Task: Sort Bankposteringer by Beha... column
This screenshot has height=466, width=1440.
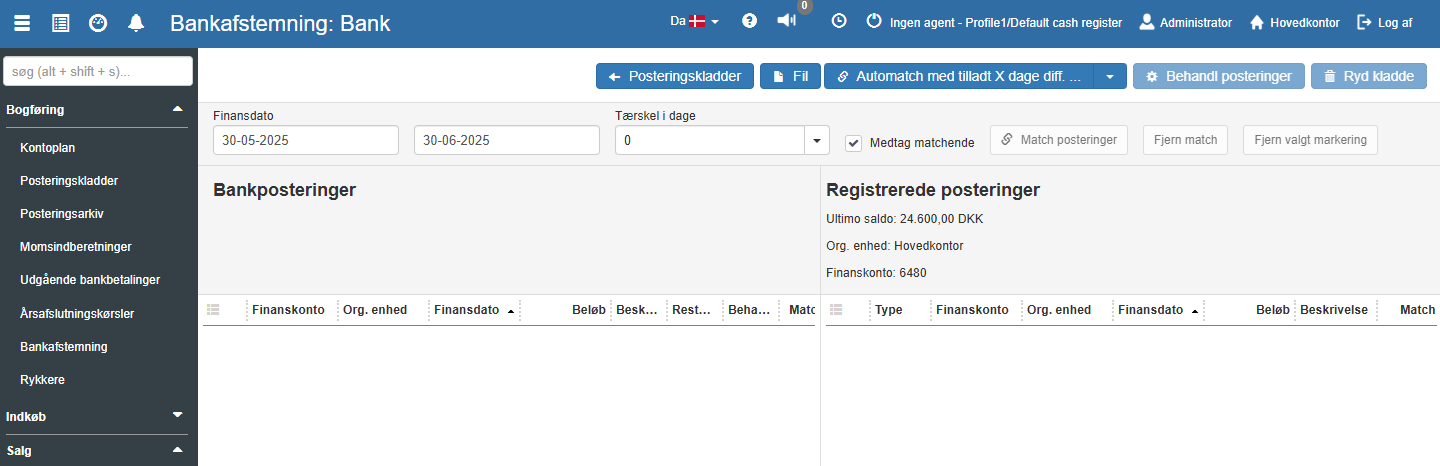Action: pyautogui.click(x=749, y=310)
